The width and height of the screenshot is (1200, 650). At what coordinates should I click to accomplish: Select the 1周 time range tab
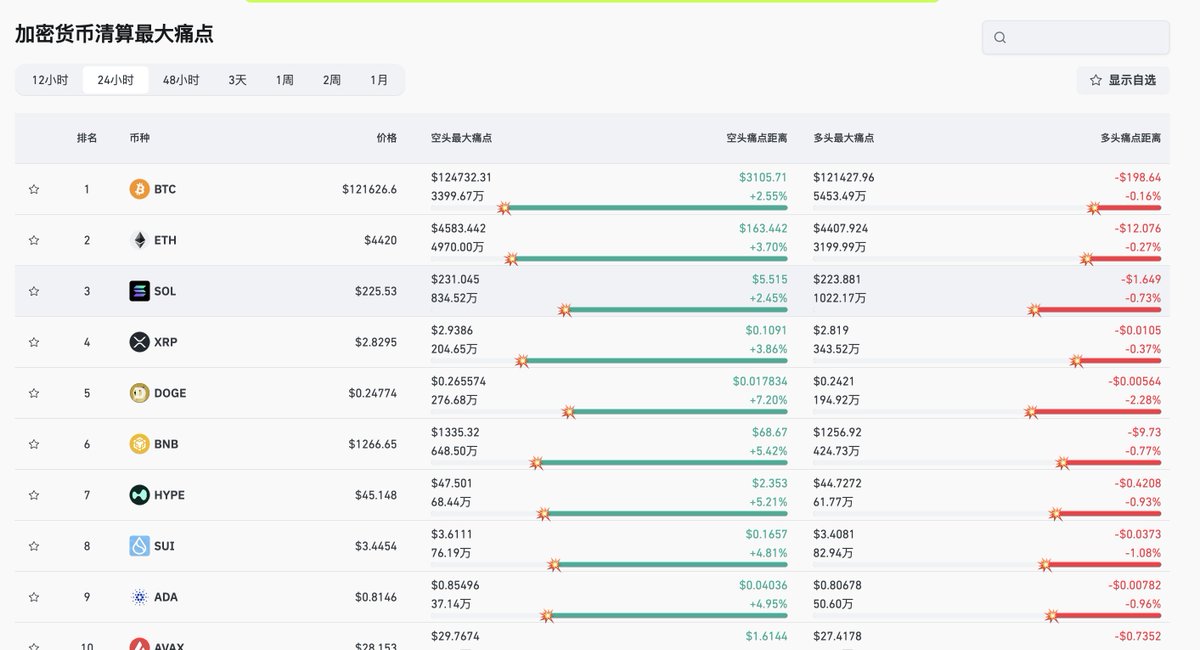tap(285, 80)
